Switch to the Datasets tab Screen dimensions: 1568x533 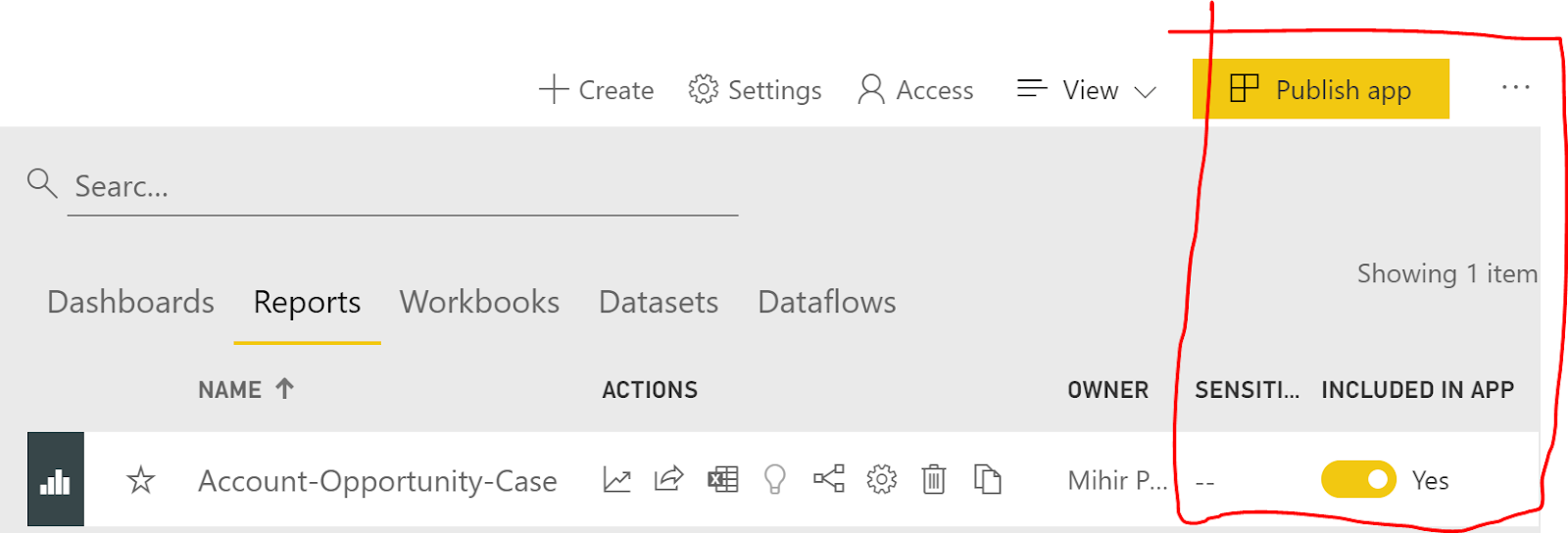pos(659,302)
